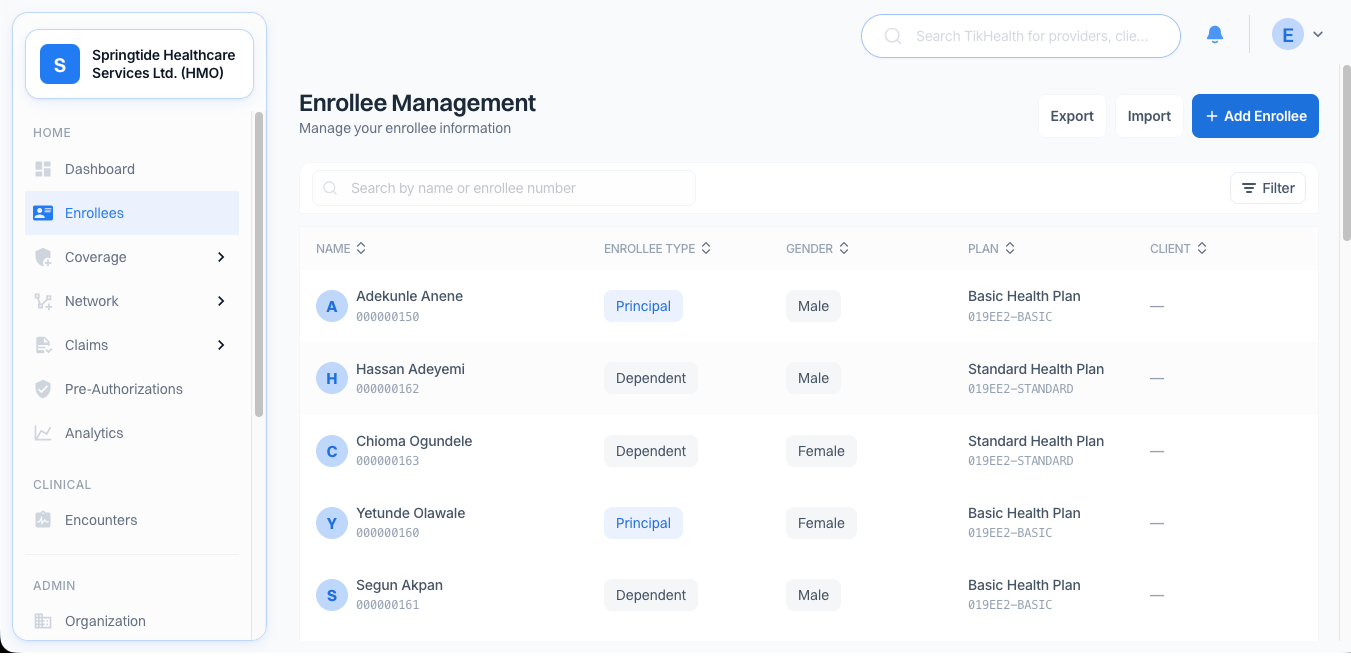1351x664 pixels.
Task: Open the Filter button
Action: [1268, 188]
